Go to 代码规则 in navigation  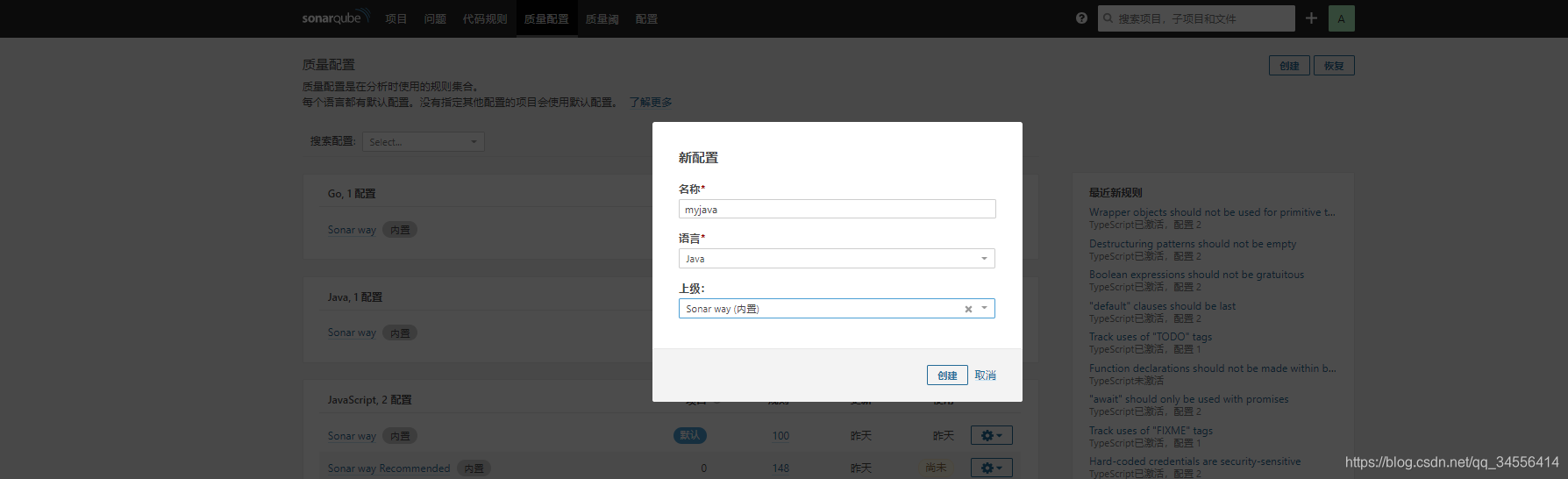pyautogui.click(x=485, y=18)
